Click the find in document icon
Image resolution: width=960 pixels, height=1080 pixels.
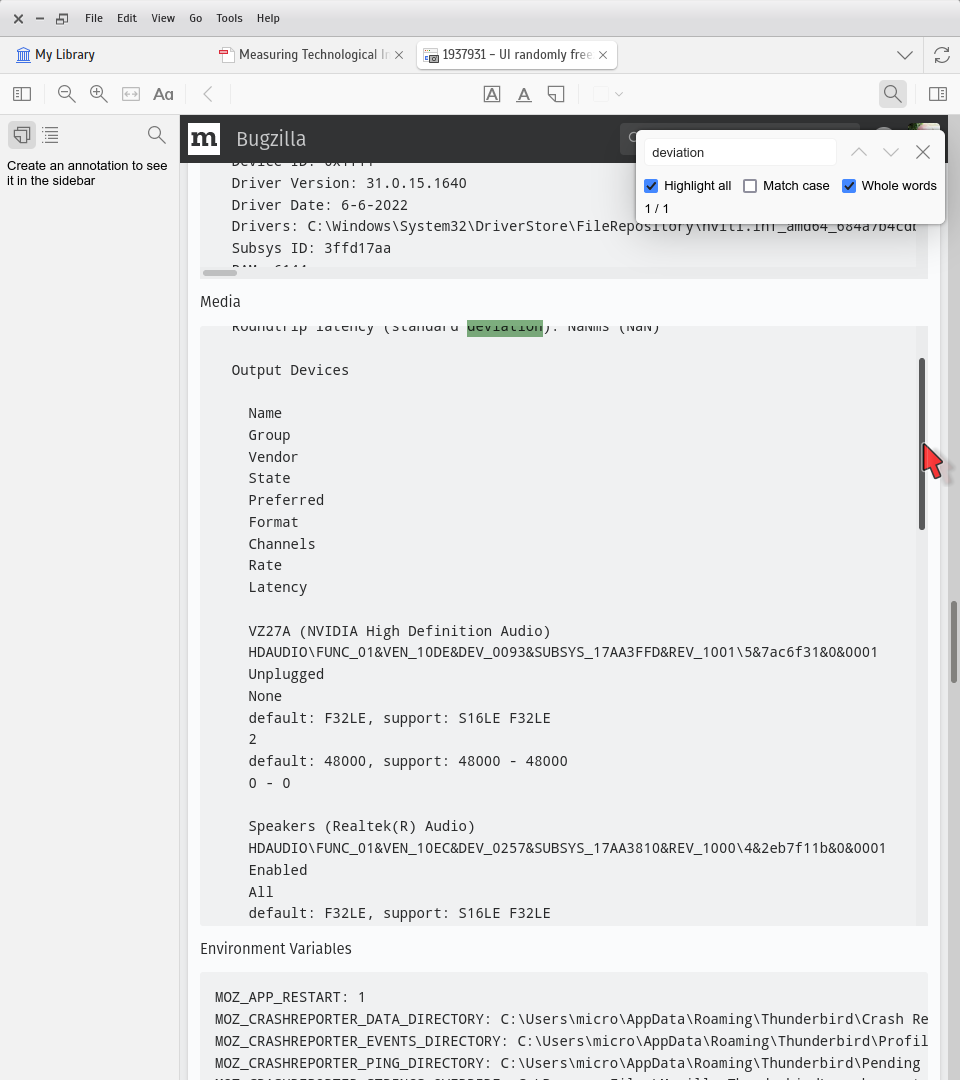pos(893,94)
